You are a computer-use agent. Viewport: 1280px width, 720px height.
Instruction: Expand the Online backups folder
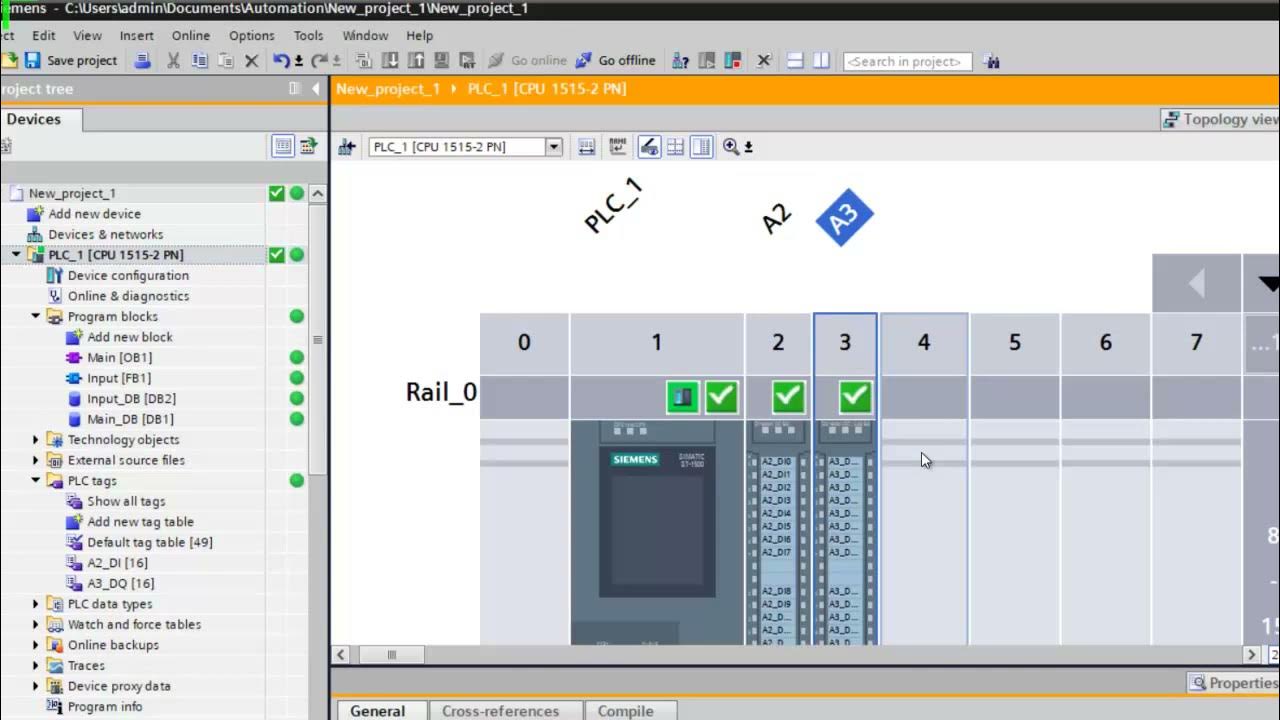pos(35,645)
